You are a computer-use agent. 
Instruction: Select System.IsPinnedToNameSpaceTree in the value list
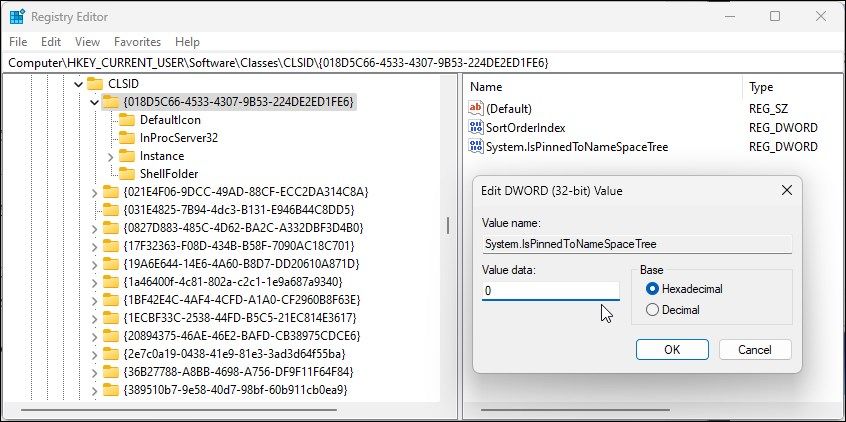(x=577, y=147)
